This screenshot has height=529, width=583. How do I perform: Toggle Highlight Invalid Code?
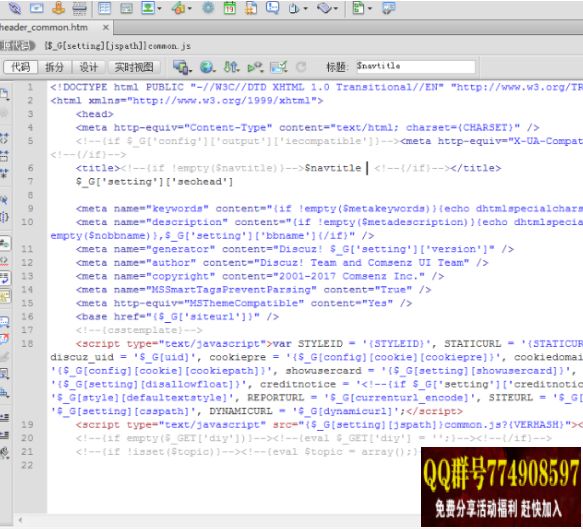pyautogui.click(x=5, y=261)
